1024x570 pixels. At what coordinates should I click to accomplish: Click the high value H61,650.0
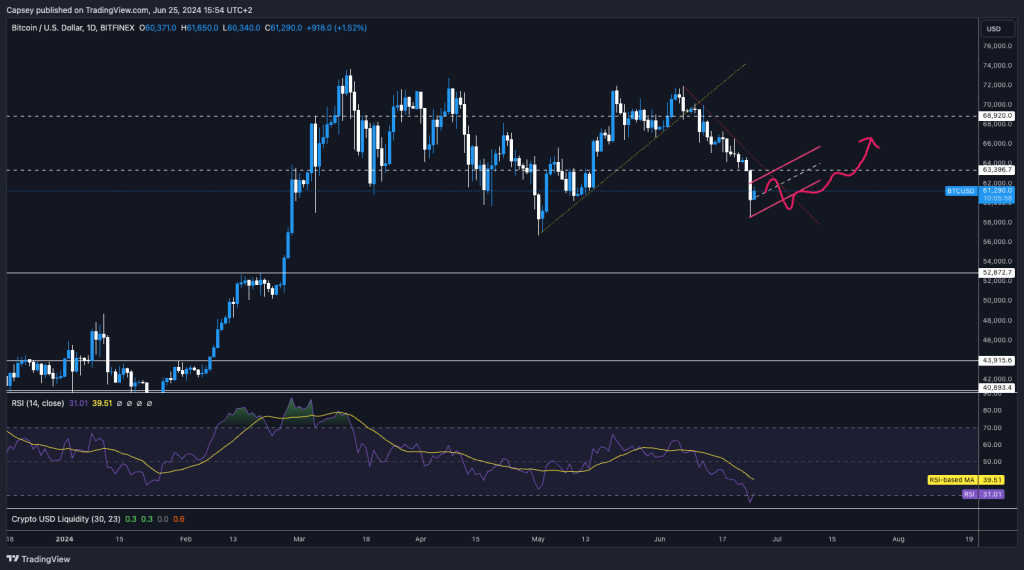coord(200,28)
